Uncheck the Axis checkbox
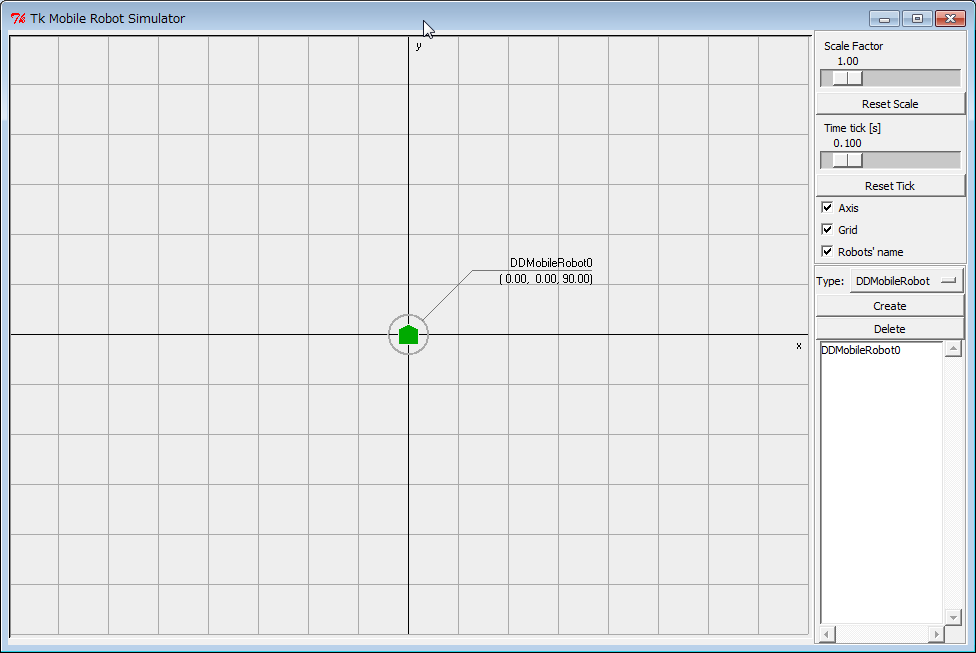 point(827,208)
